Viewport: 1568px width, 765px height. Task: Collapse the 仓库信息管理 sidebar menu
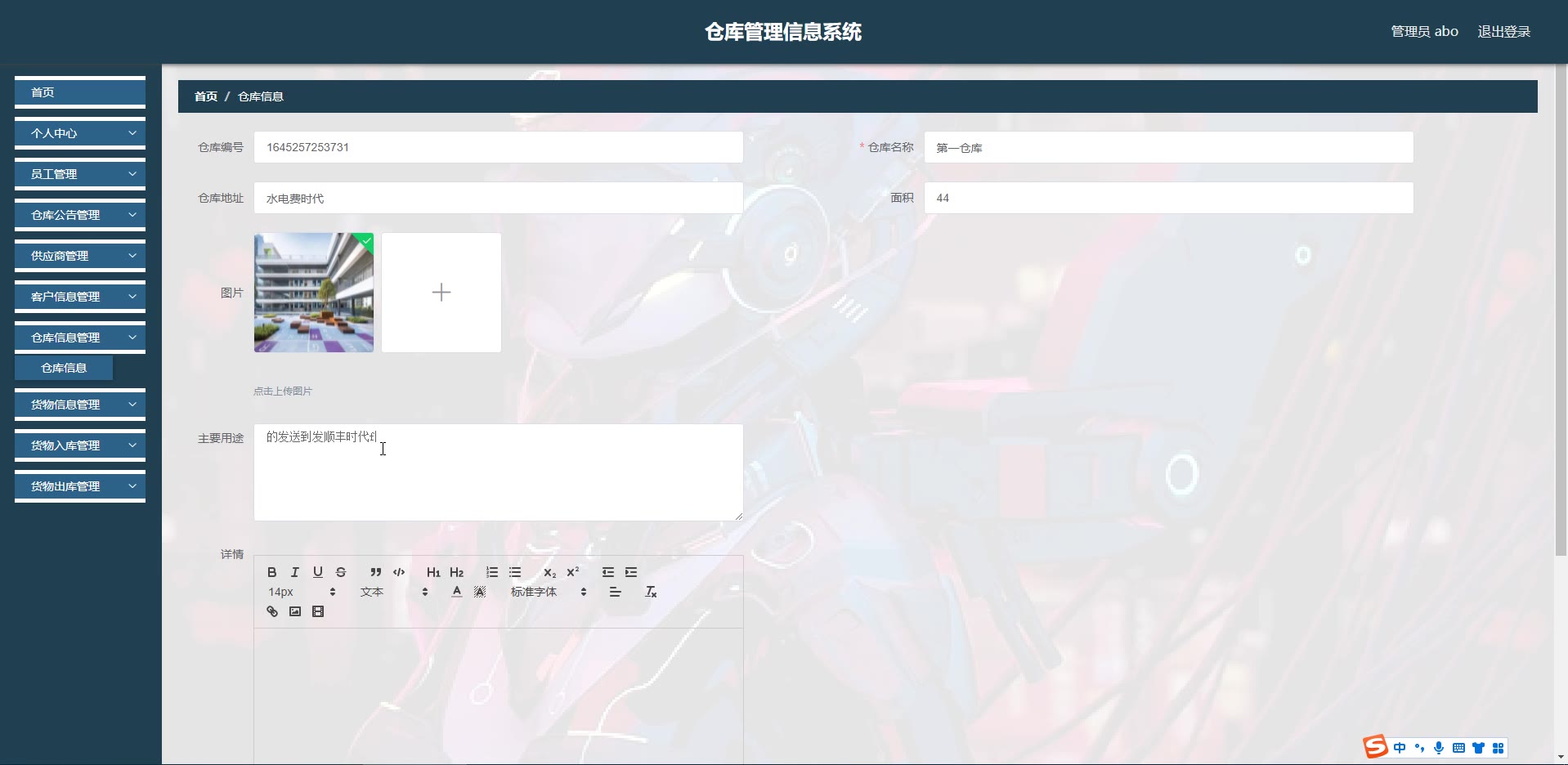[x=80, y=338]
